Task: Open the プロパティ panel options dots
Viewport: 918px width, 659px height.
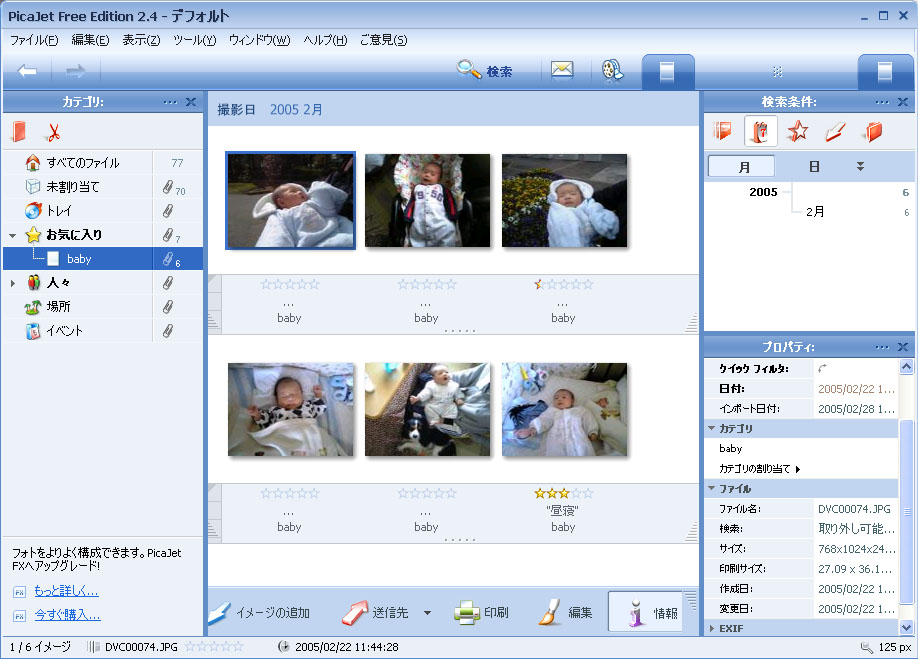Action: point(882,347)
